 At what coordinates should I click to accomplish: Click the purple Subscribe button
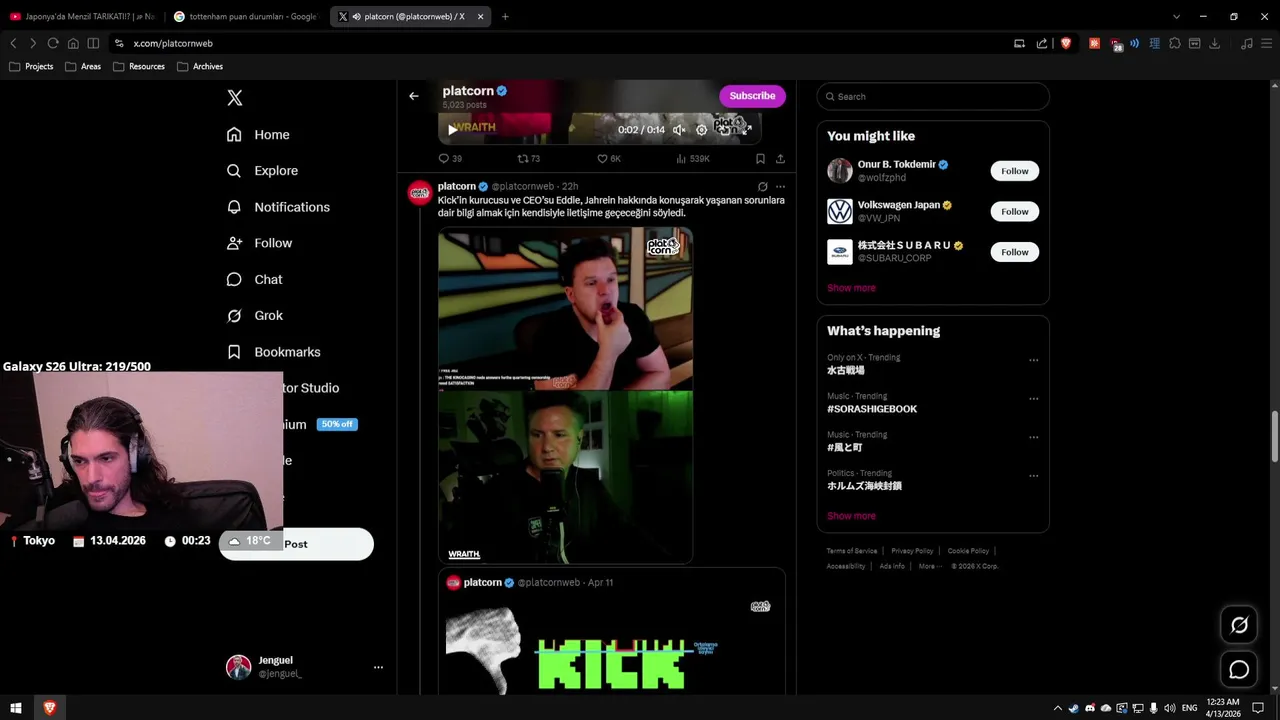coord(752,96)
